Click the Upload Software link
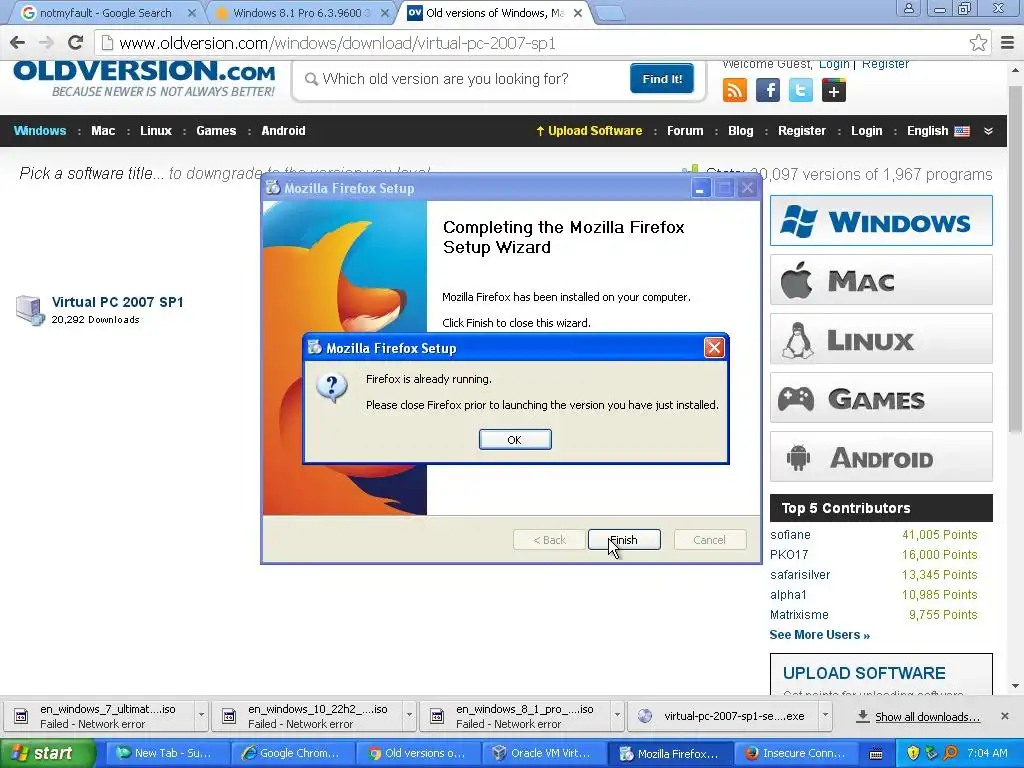The image size is (1024, 768). [589, 131]
